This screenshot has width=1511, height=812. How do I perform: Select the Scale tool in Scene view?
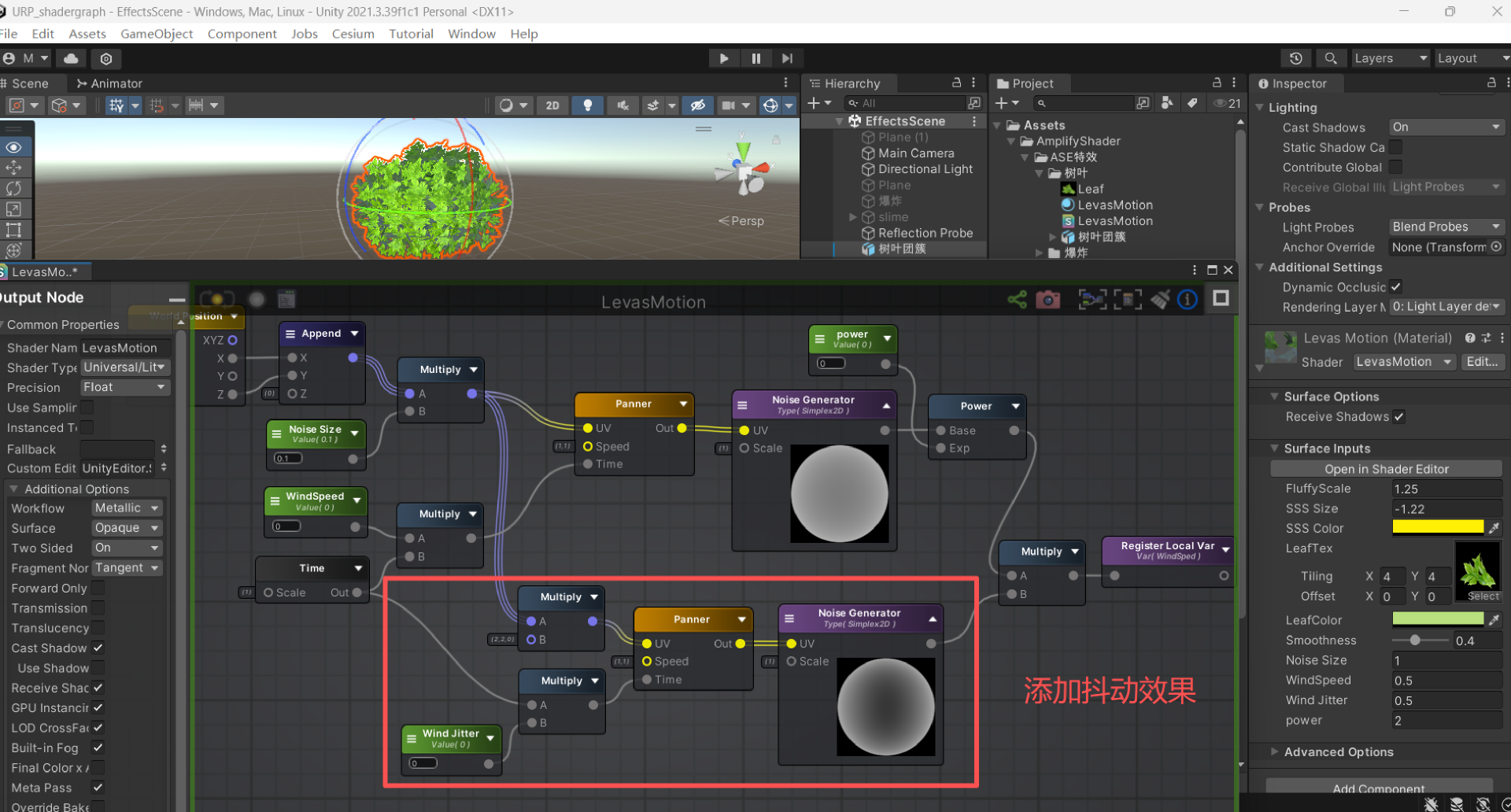pyautogui.click(x=14, y=209)
